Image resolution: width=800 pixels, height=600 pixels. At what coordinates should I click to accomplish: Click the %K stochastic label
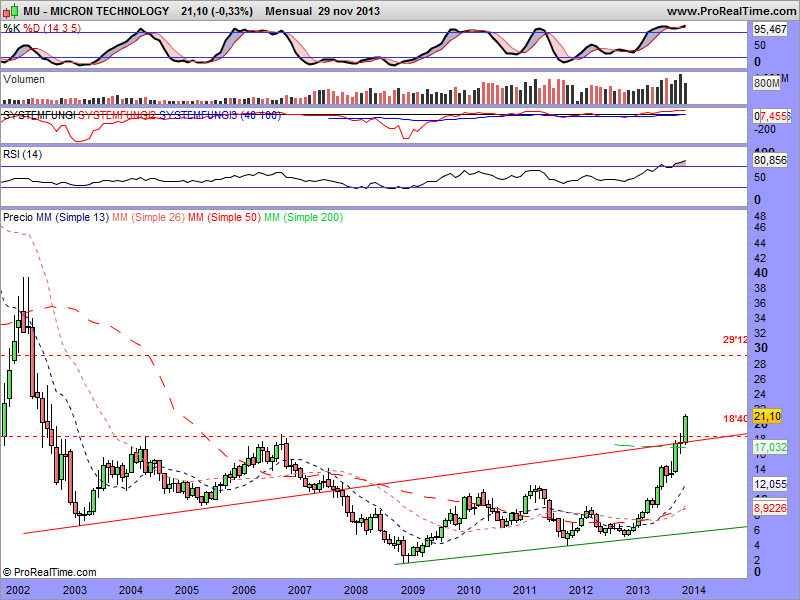pyautogui.click(x=11, y=29)
